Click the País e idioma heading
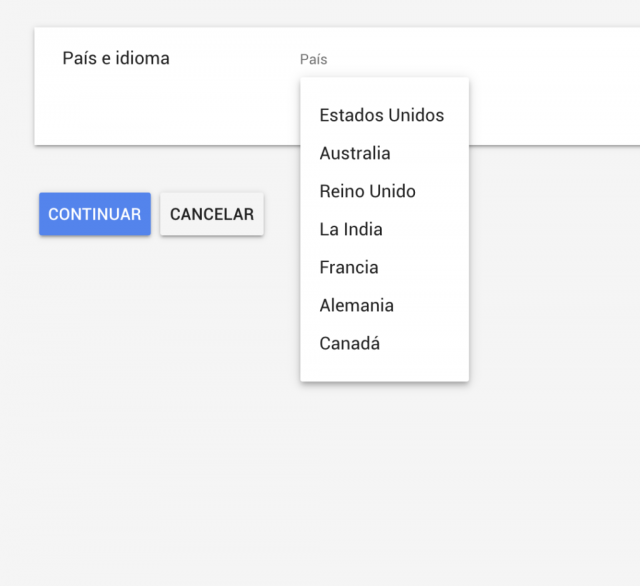 pyautogui.click(x=116, y=58)
